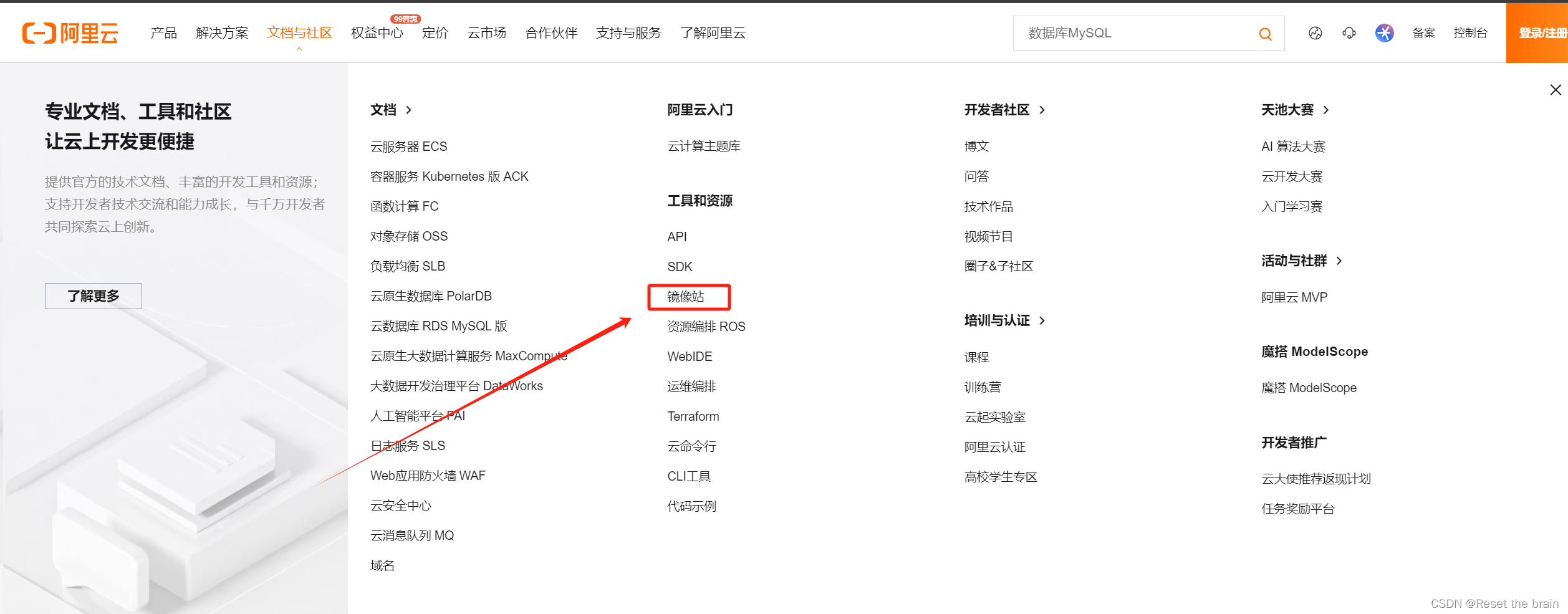Image resolution: width=1568 pixels, height=614 pixels.
Task: Click the 99营惠 badge
Action: 405,19
